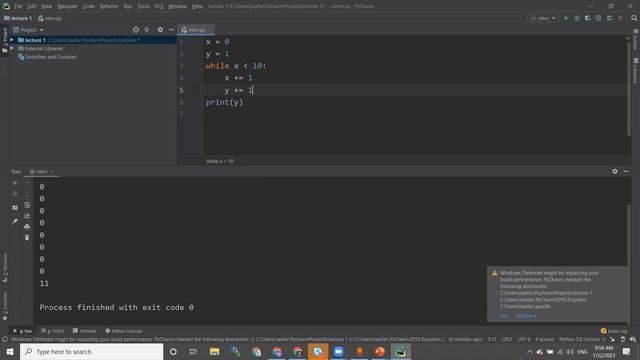Click the Windows search box

click(91, 351)
